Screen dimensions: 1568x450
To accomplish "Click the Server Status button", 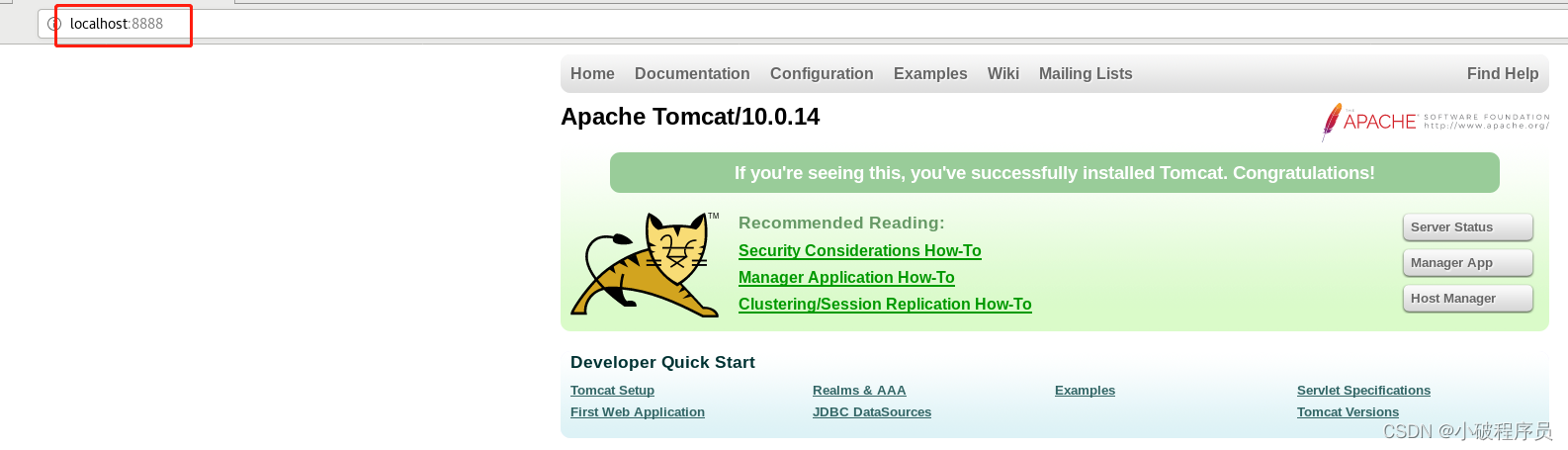I will pyautogui.click(x=1468, y=227).
